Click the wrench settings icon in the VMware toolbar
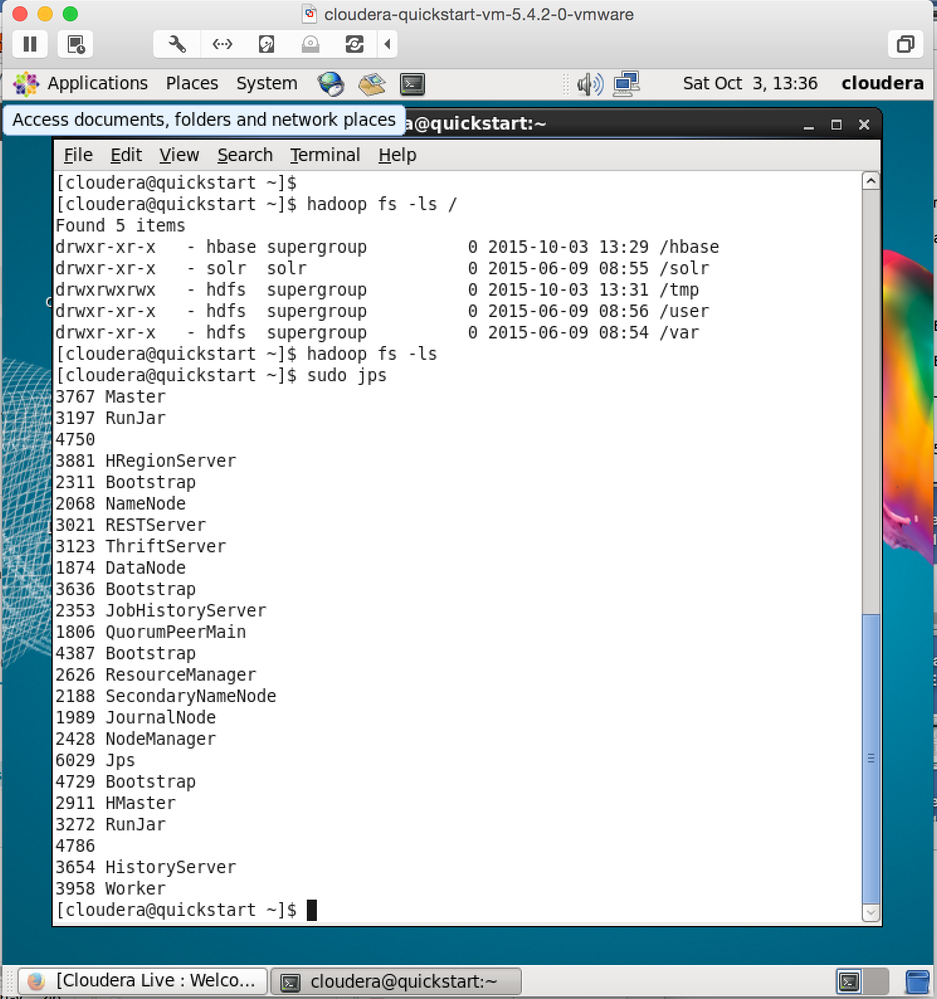 [175, 44]
